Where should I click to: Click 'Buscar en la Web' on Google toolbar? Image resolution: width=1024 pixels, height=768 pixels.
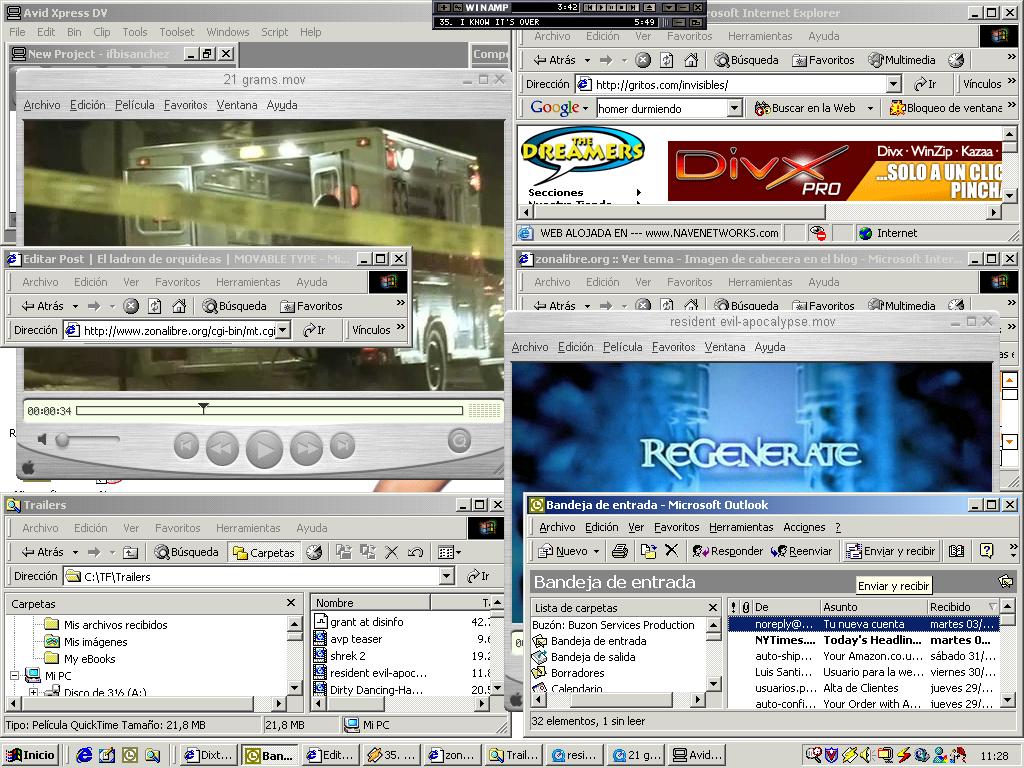[x=805, y=108]
